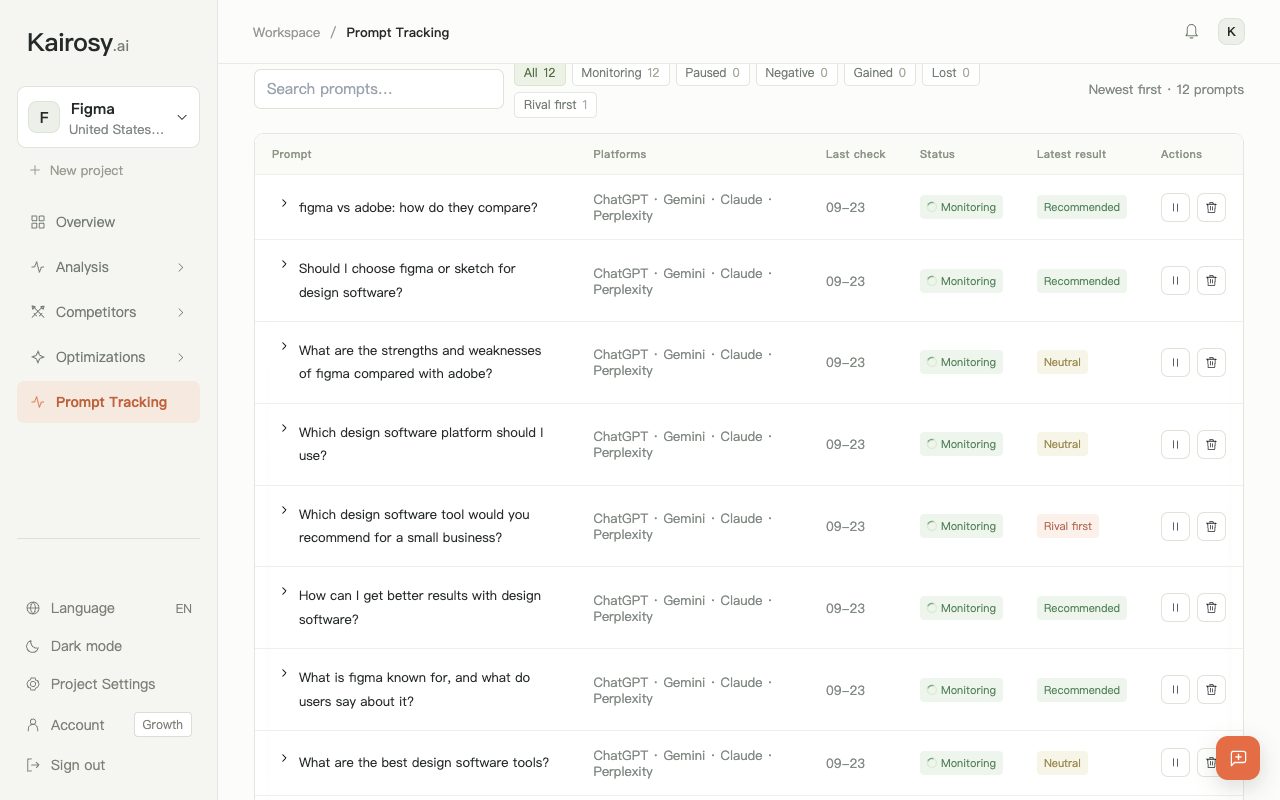Toggle Dark mode
The width and height of the screenshot is (1280, 800).
(108, 646)
